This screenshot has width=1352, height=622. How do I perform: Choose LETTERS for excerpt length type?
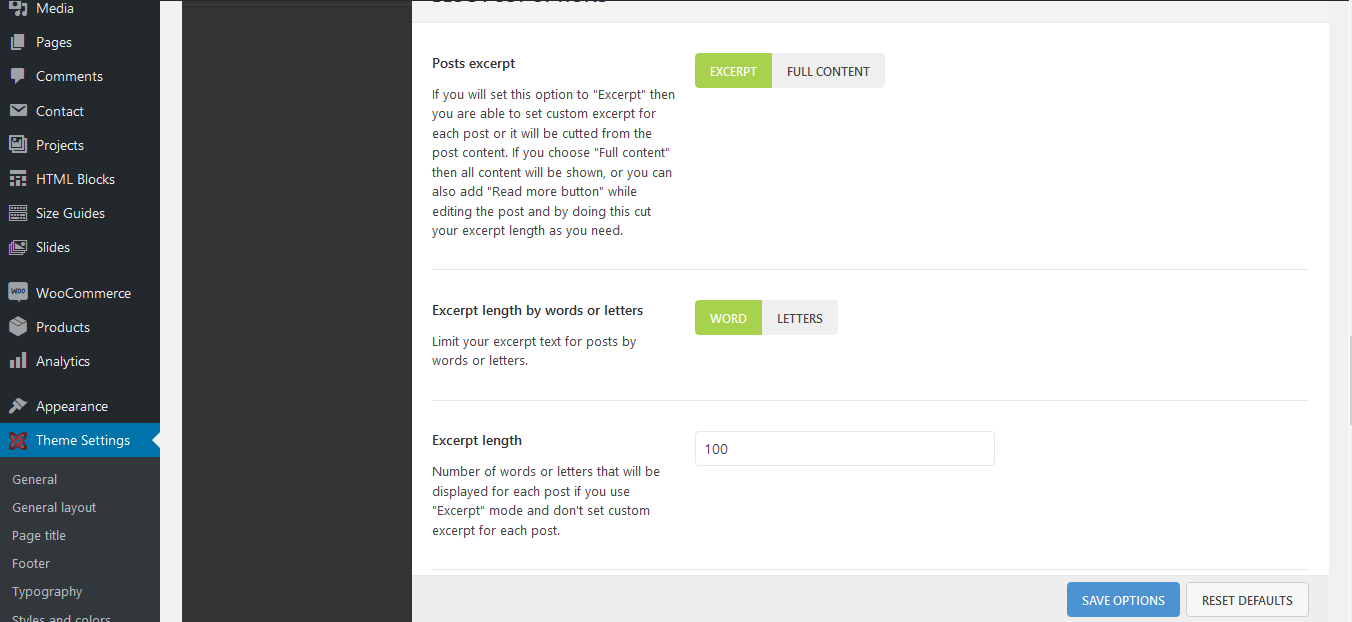[x=800, y=318]
